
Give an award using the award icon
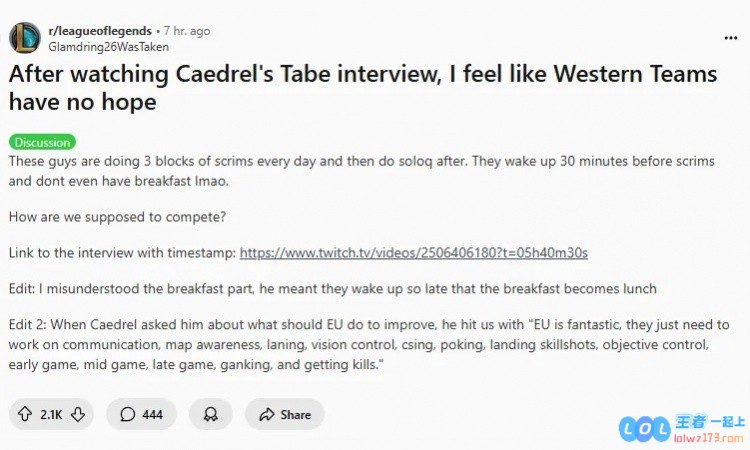coord(210,414)
